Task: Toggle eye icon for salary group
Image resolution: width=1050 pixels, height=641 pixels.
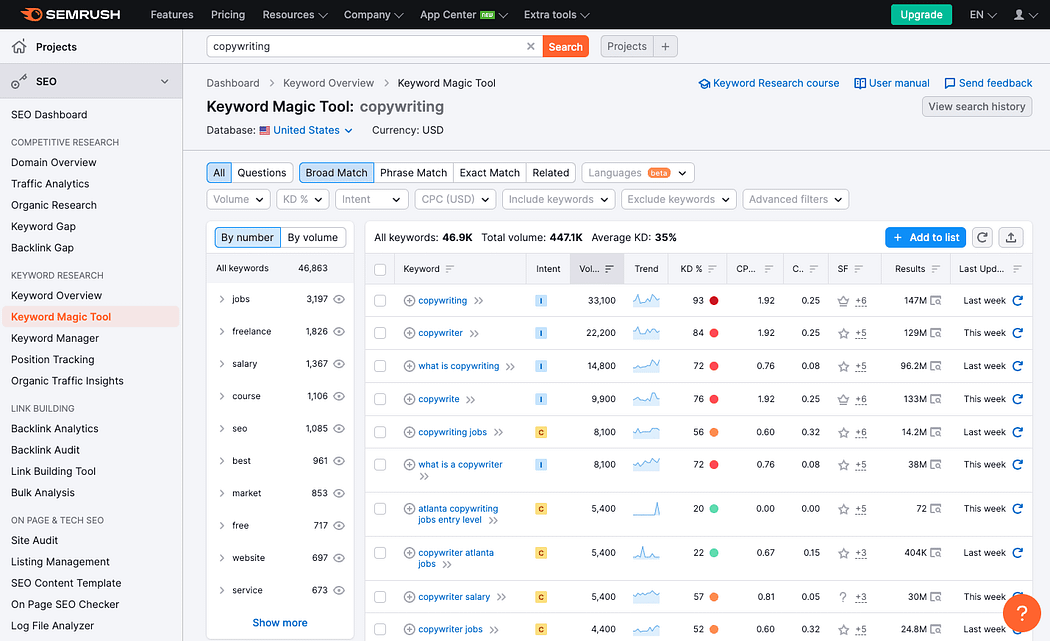Action: click(339, 364)
